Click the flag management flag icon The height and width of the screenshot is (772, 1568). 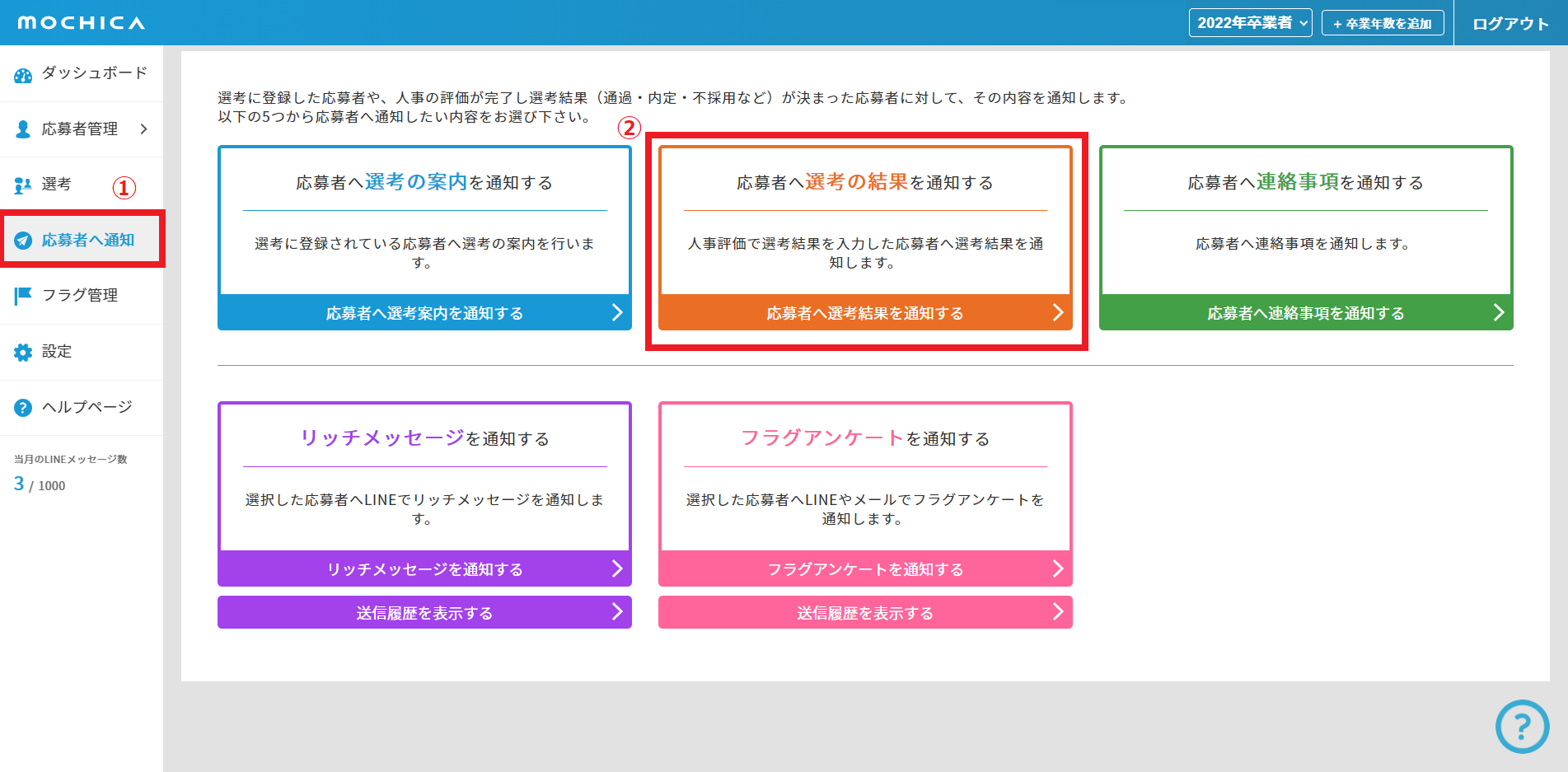[23, 296]
